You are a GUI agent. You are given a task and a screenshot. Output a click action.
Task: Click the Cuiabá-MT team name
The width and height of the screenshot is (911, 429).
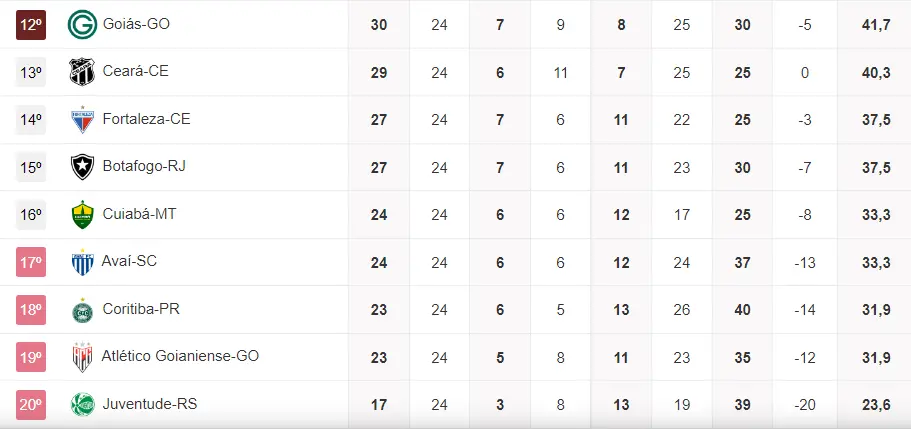click(x=140, y=214)
